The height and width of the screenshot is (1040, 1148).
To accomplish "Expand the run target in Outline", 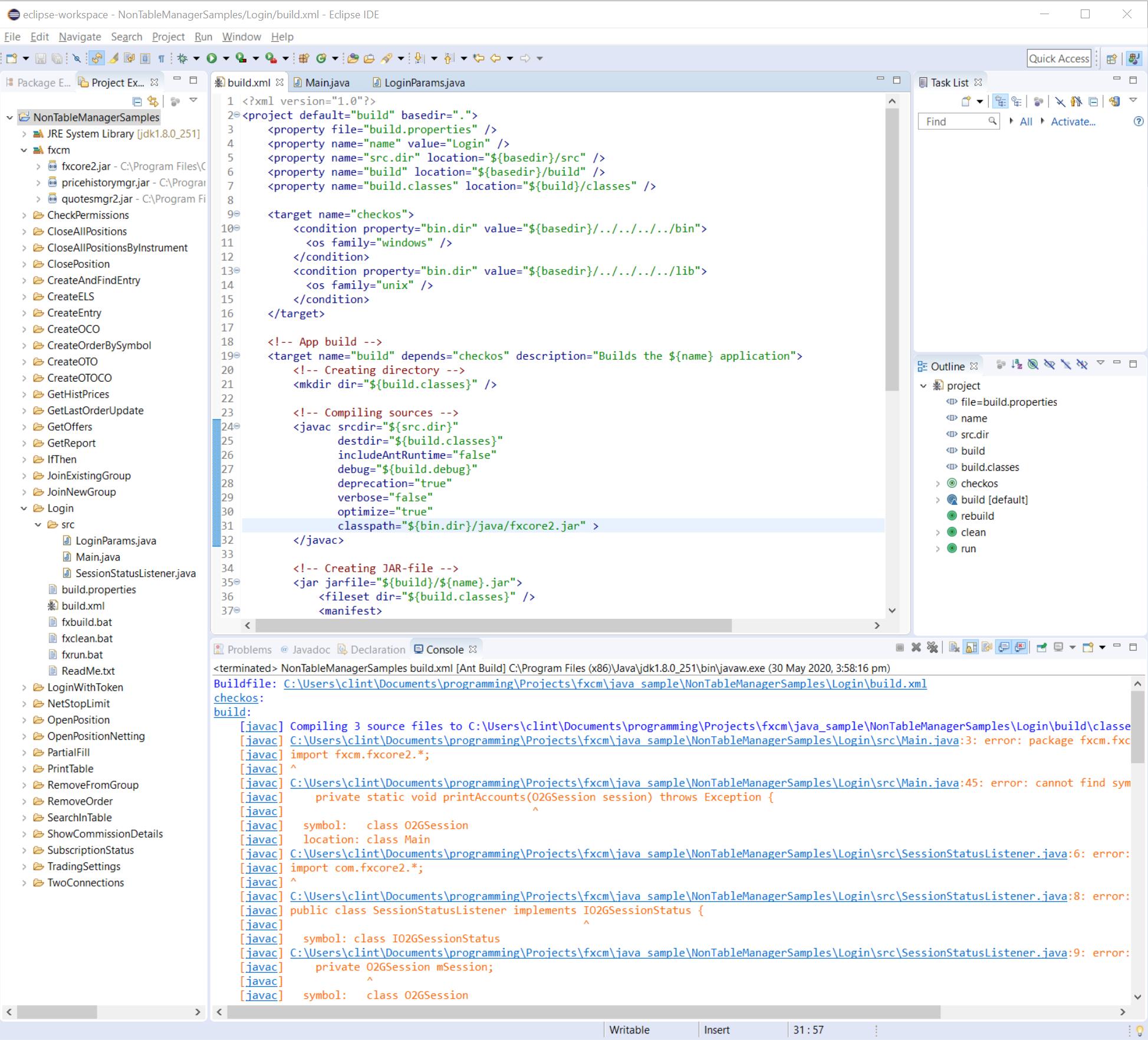I will point(938,549).
